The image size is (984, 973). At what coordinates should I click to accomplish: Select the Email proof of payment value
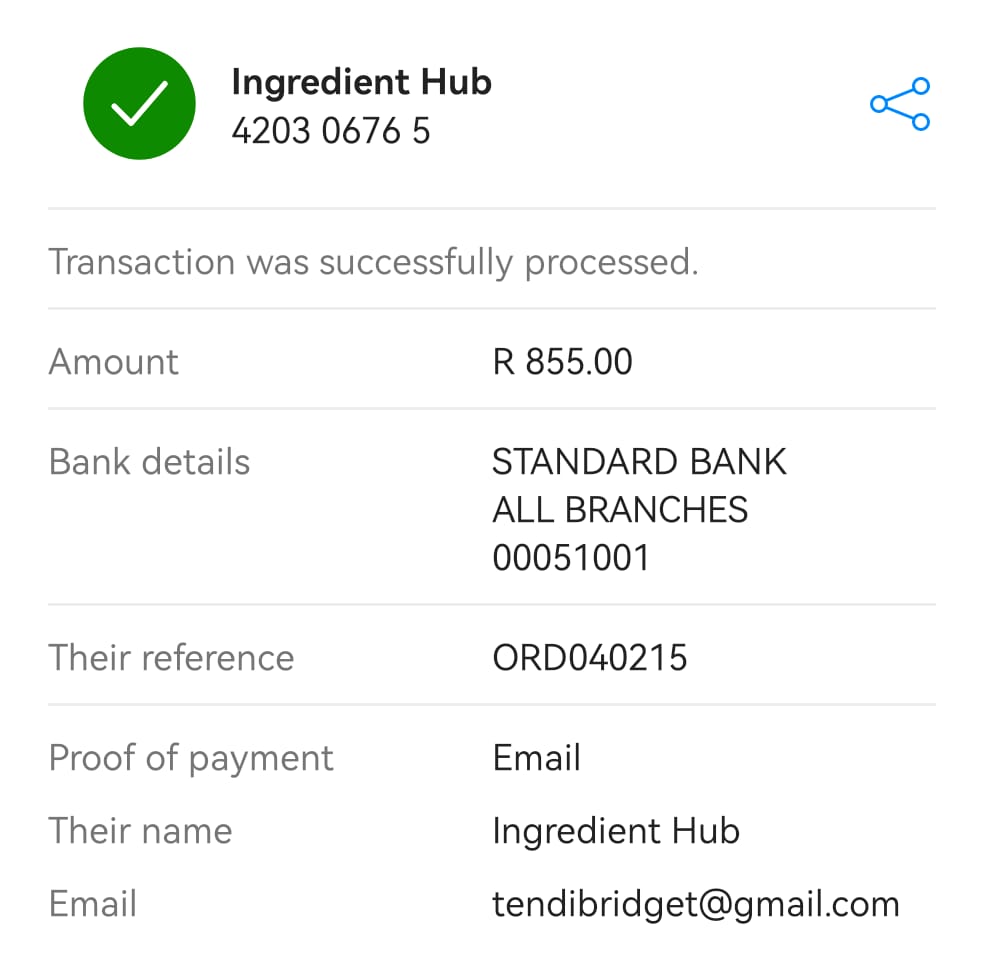[537, 758]
